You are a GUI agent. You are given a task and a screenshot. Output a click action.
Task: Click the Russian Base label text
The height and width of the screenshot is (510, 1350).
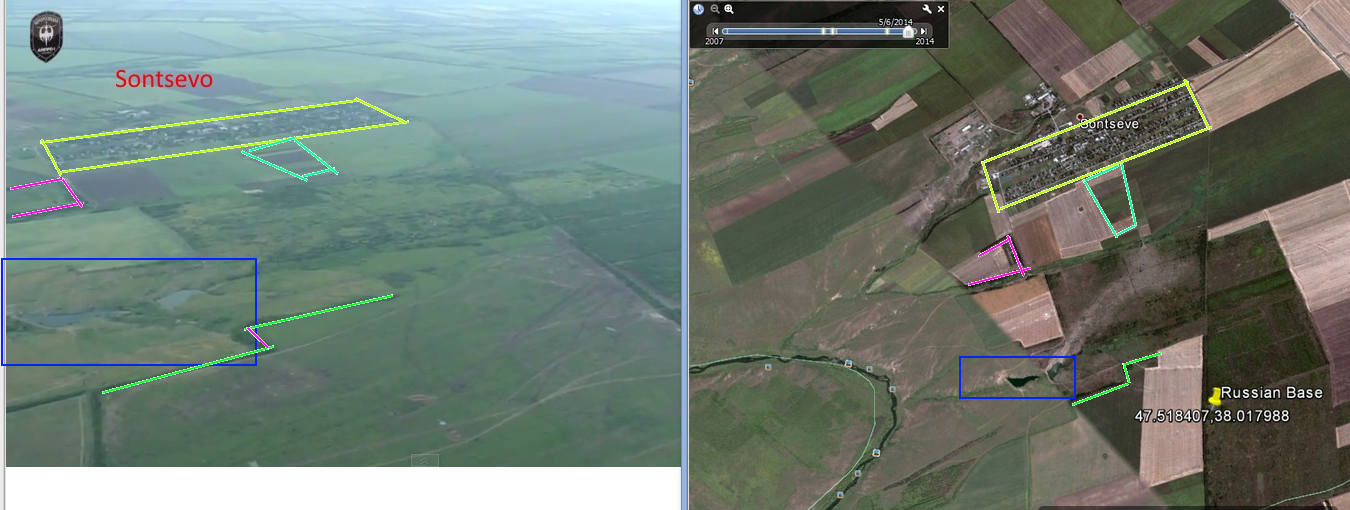coord(1271,393)
